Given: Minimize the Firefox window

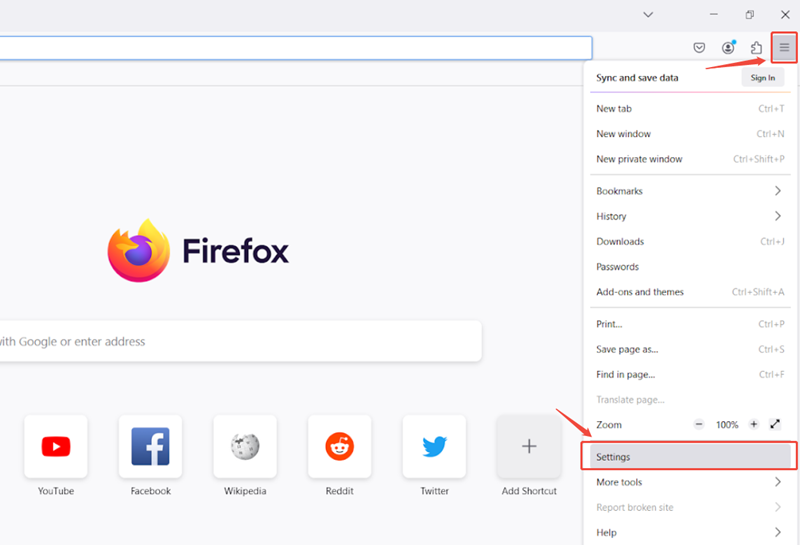Looking at the screenshot, I should pos(714,14).
